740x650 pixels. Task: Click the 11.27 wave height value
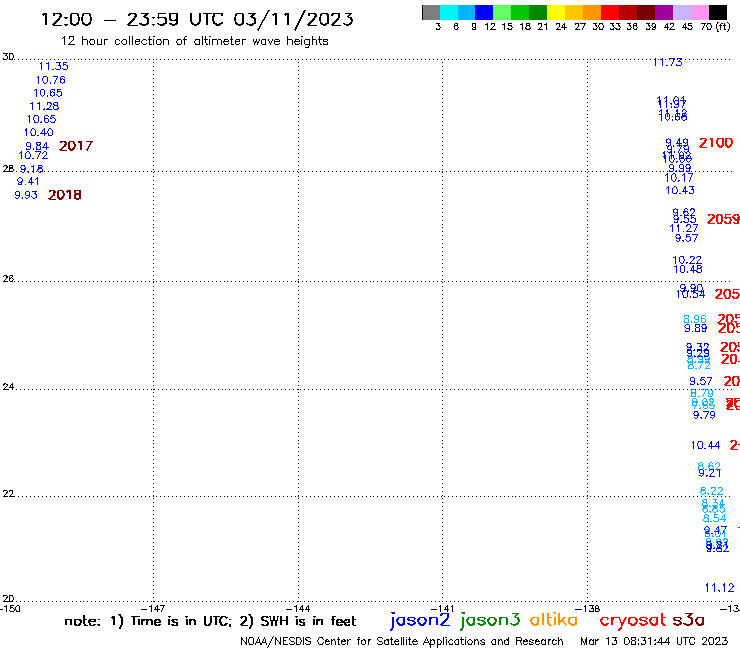click(683, 228)
